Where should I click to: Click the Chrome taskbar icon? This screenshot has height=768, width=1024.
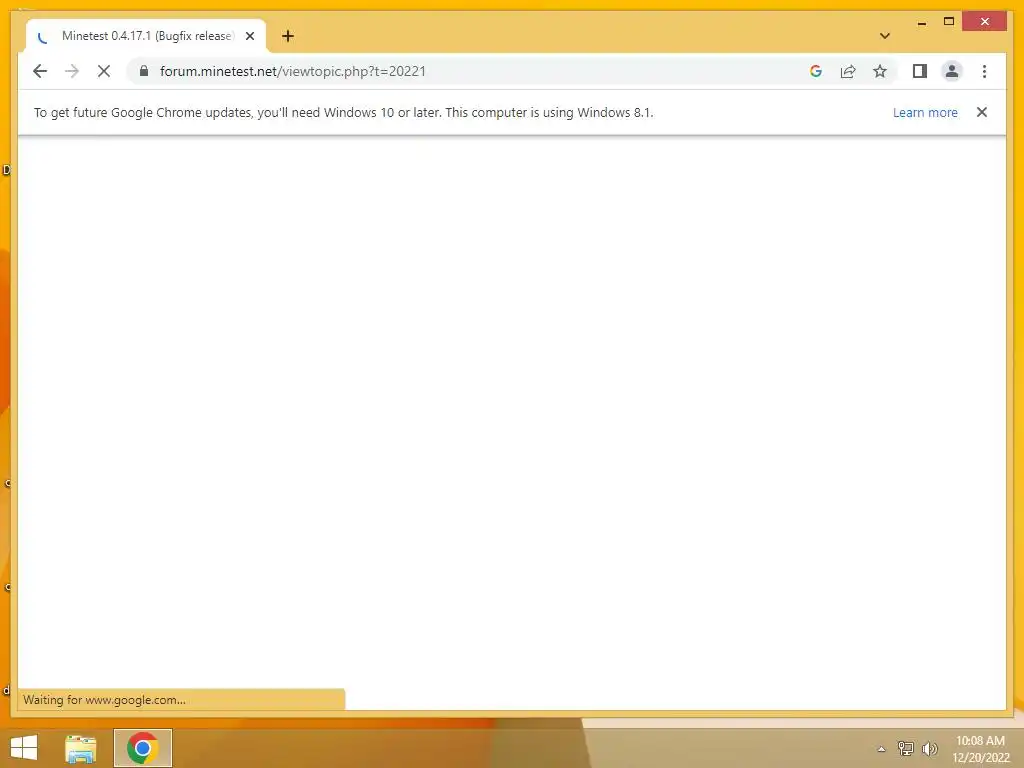(142, 748)
